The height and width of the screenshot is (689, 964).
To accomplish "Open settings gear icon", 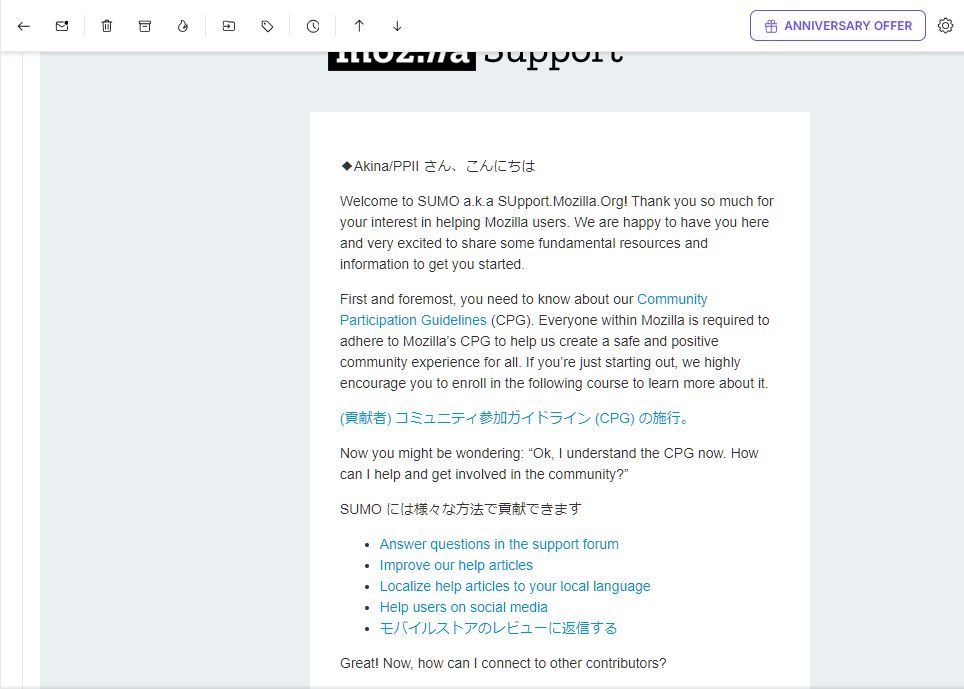I will pos(946,26).
